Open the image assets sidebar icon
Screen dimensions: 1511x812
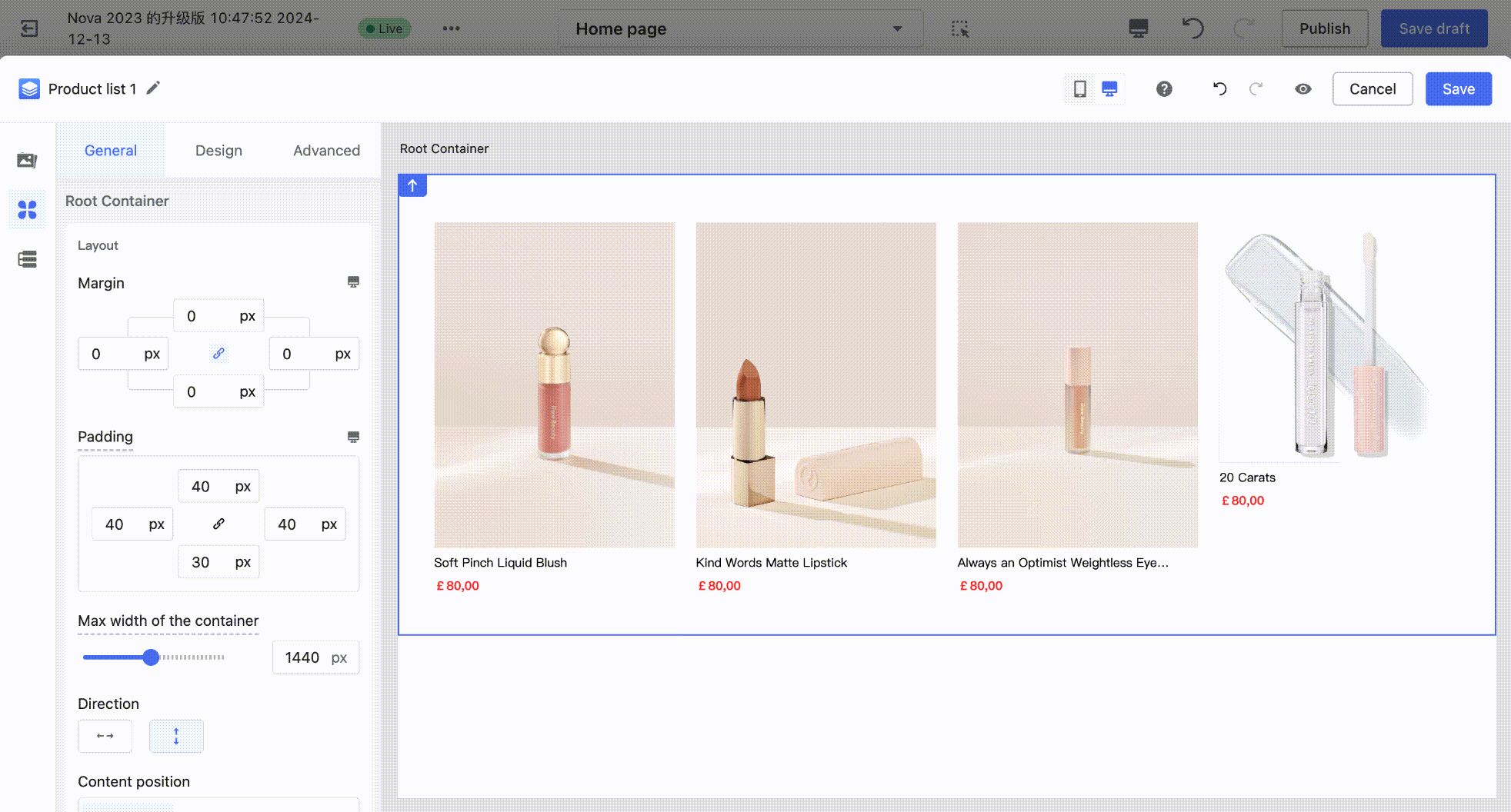tap(27, 160)
